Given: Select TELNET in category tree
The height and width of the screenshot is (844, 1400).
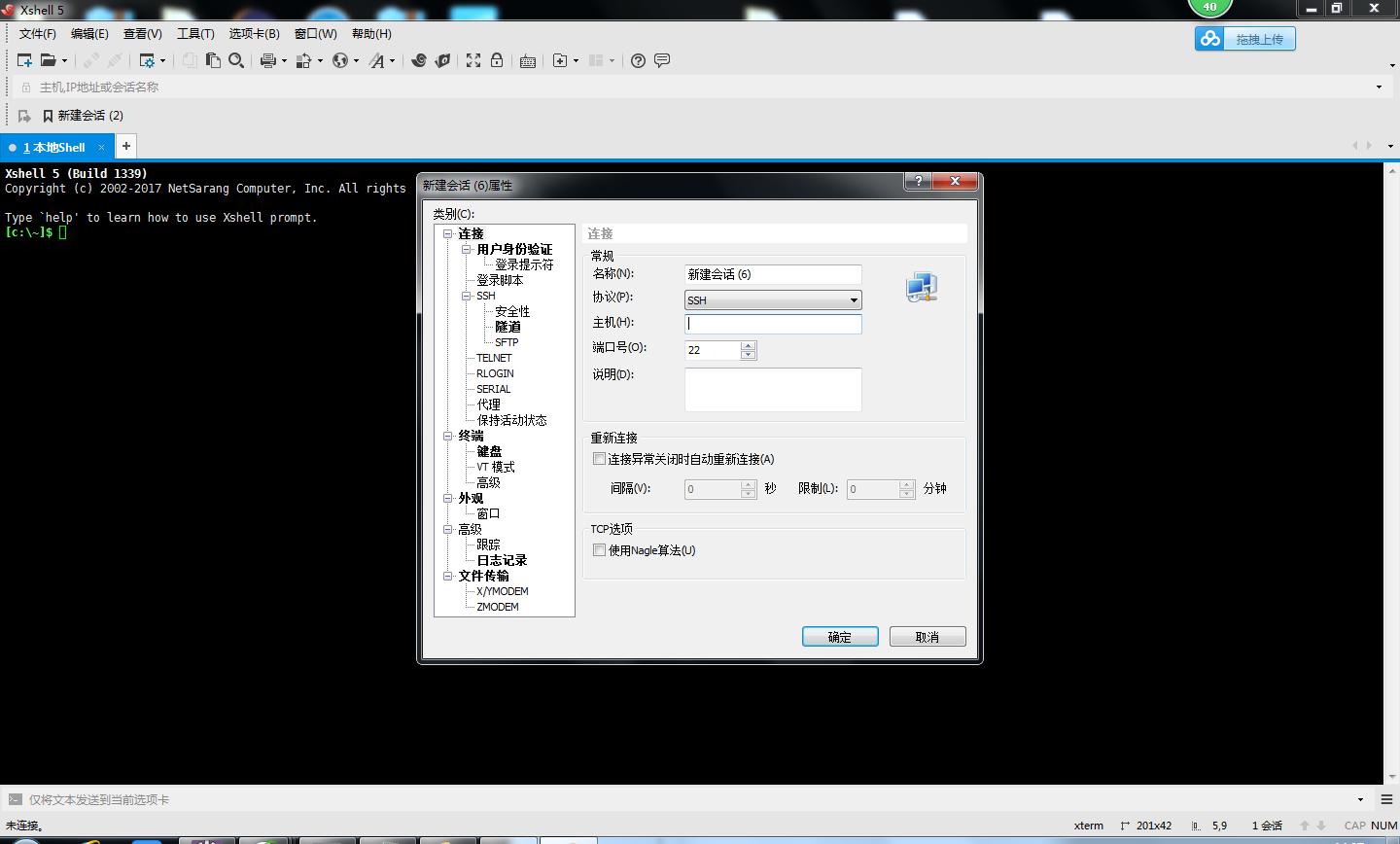Looking at the screenshot, I should [x=494, y=358].
